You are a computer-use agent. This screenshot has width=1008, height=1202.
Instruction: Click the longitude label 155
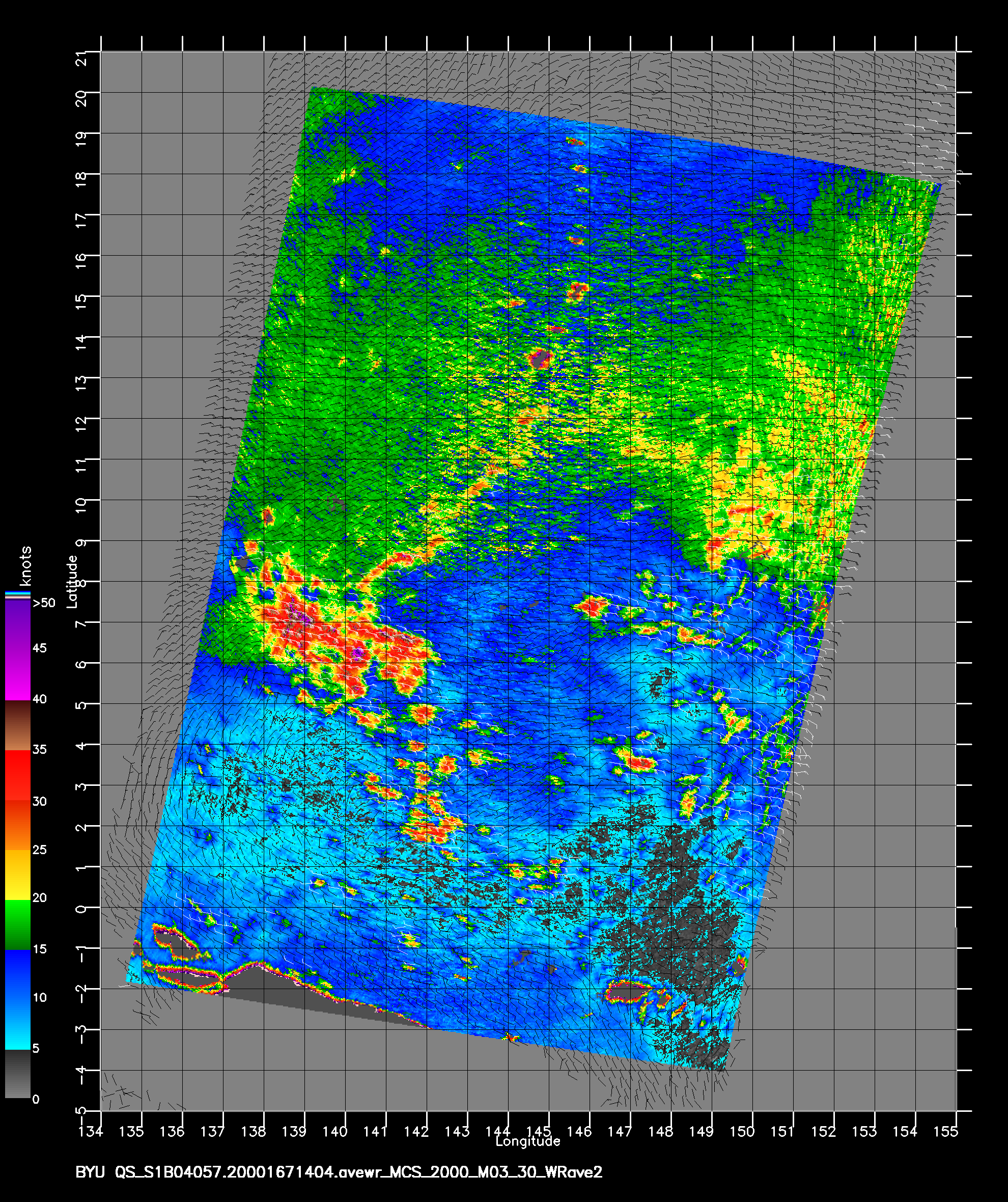pyautogui.click(x=946, y=1132)
